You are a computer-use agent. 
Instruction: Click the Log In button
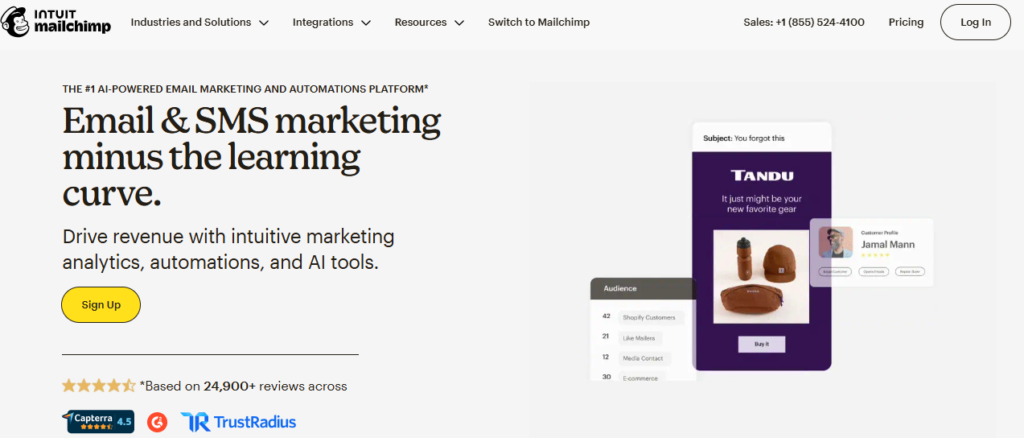(x=975, y=22)
